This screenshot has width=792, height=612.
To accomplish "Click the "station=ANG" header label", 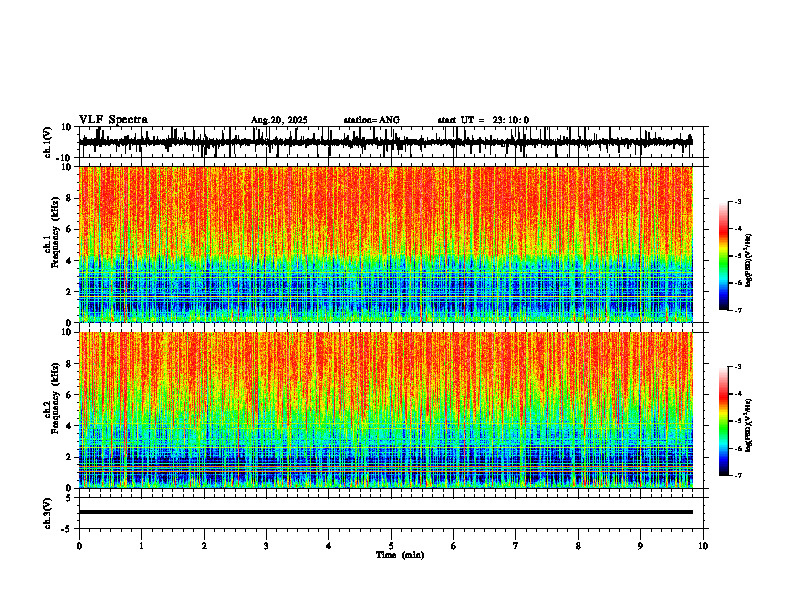I will [371, 120].
